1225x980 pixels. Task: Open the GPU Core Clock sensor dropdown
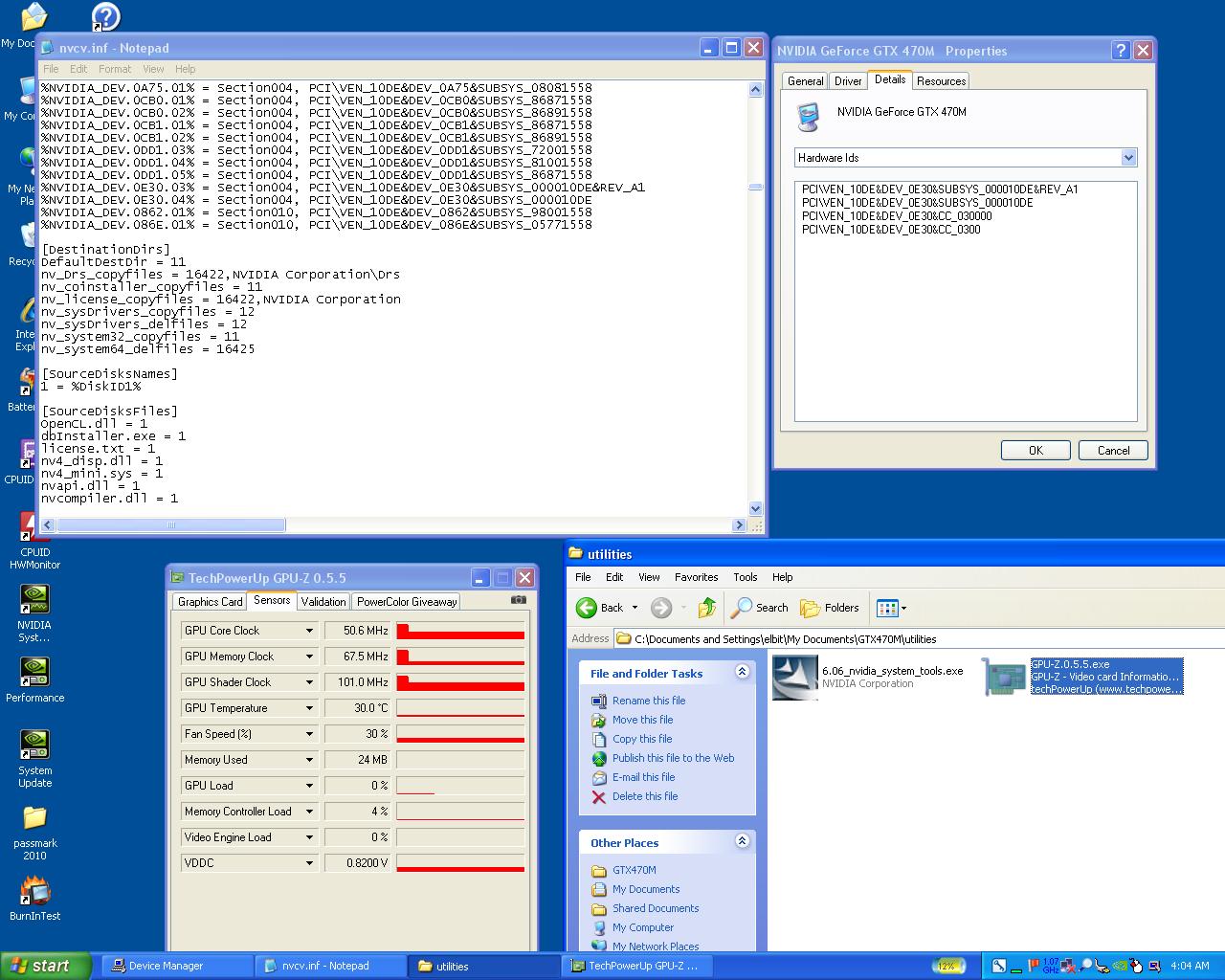click(309, 631)
